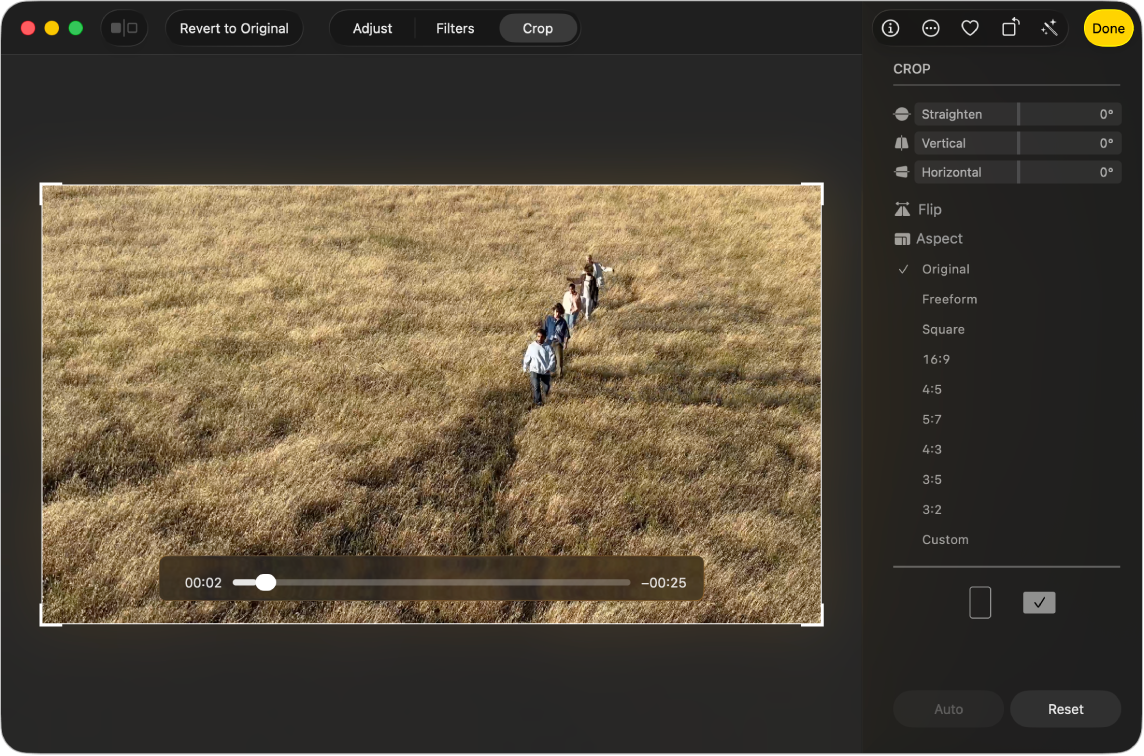
Task: Open the photo Info panel
Action: pos(890,28)
